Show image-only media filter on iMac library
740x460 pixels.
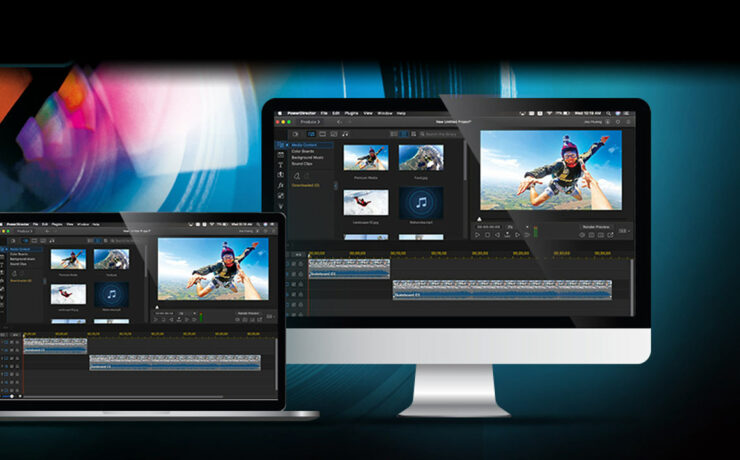(334, 134)
